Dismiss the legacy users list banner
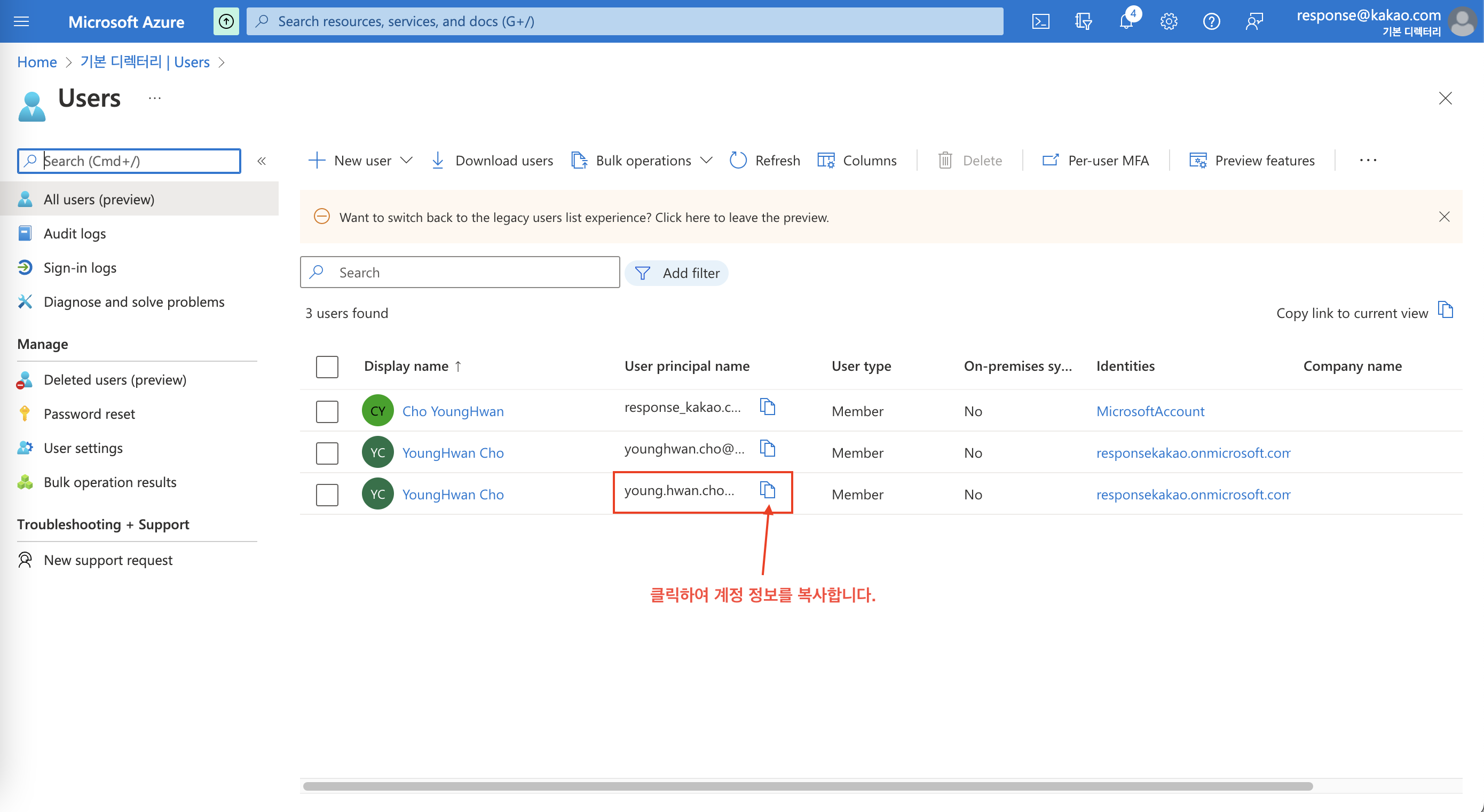This screenshot has width=1484, height=812. click(x=1444, y=217)
